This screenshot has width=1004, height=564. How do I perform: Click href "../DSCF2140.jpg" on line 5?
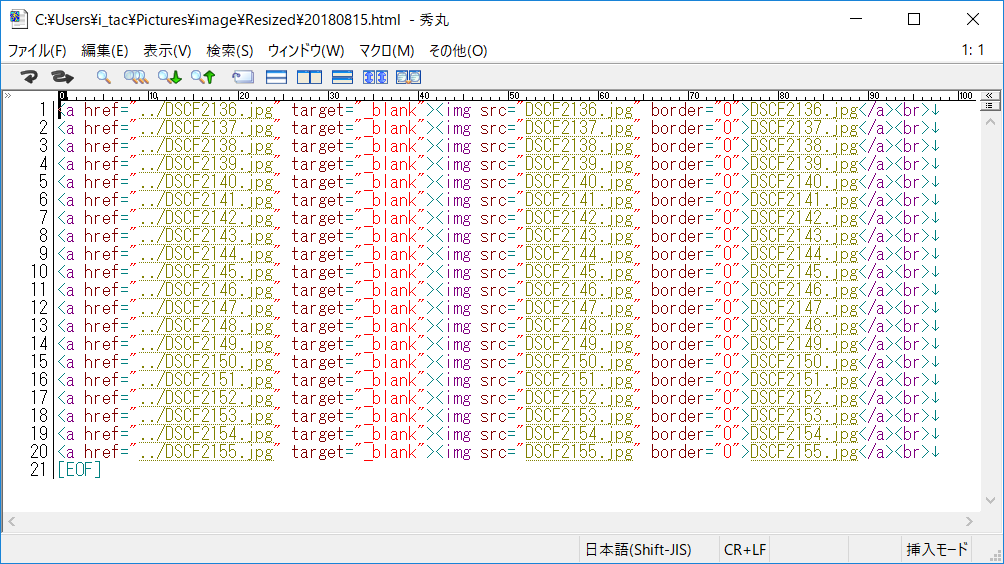[205, 182]
